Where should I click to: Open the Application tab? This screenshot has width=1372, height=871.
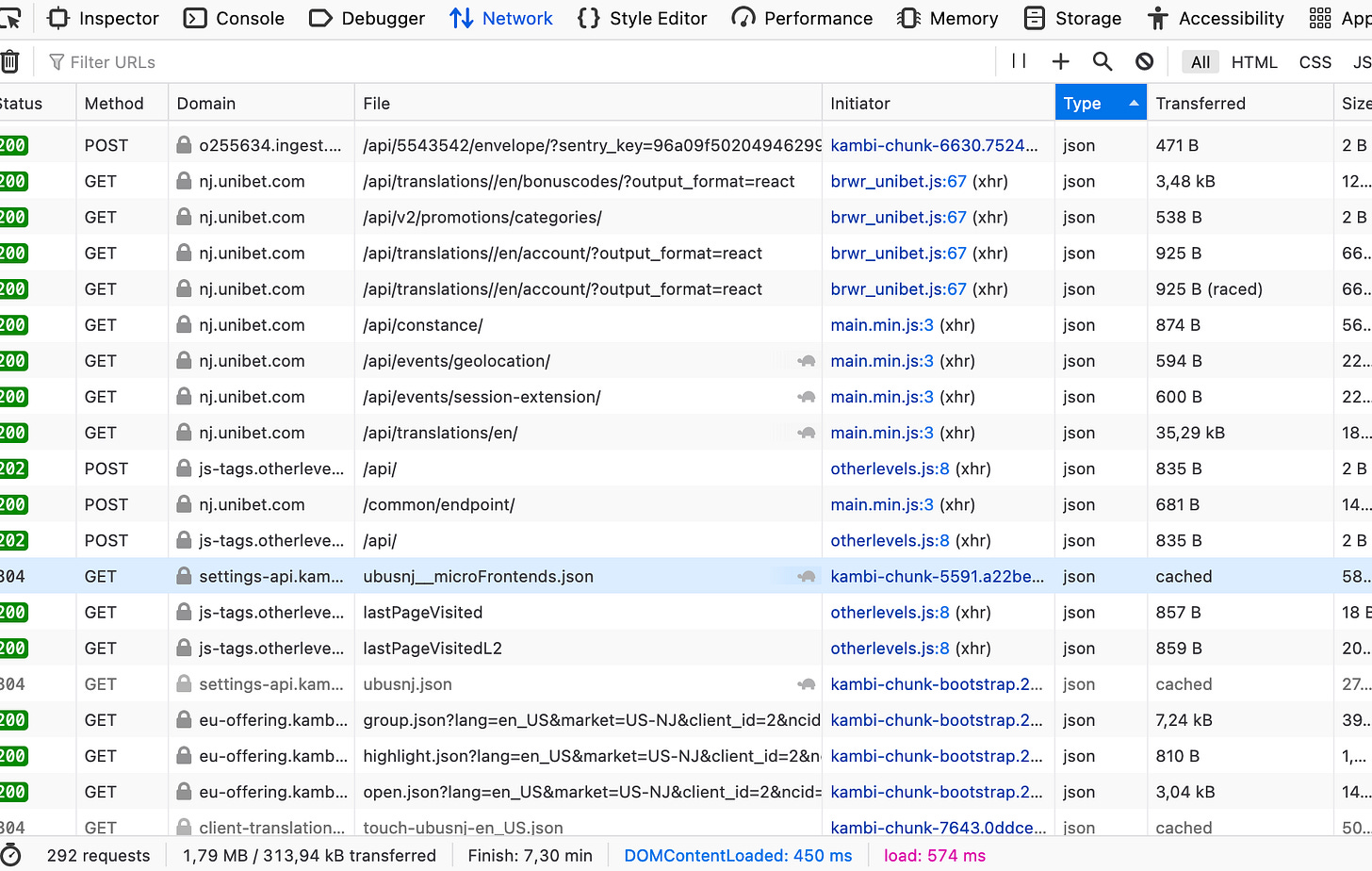[x=1340, y=18]
